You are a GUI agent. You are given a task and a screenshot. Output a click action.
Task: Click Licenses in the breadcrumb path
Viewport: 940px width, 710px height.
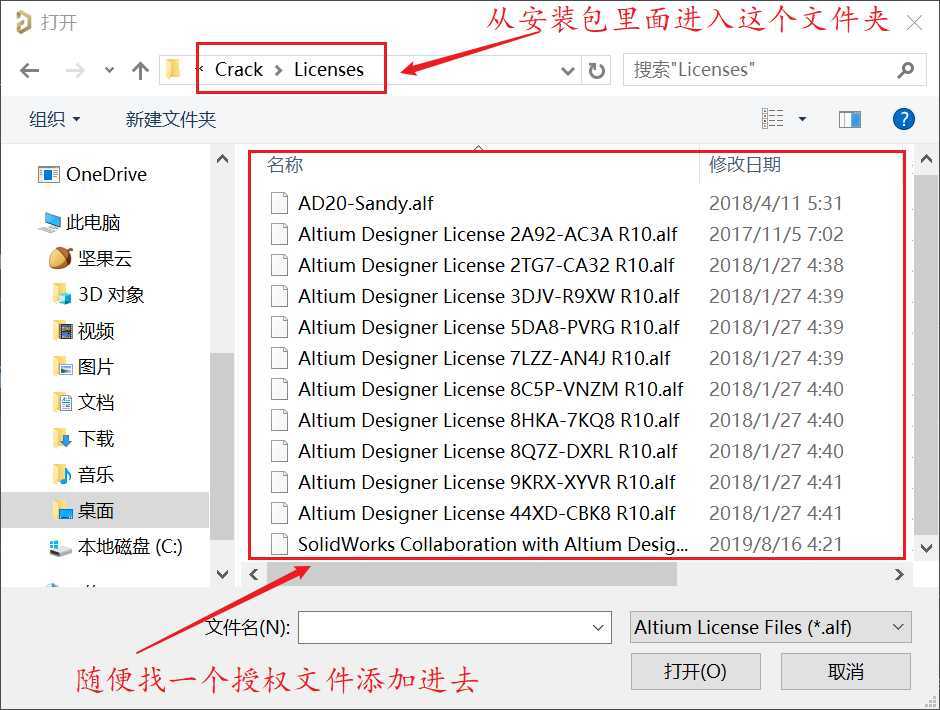[x=329, y=70]
